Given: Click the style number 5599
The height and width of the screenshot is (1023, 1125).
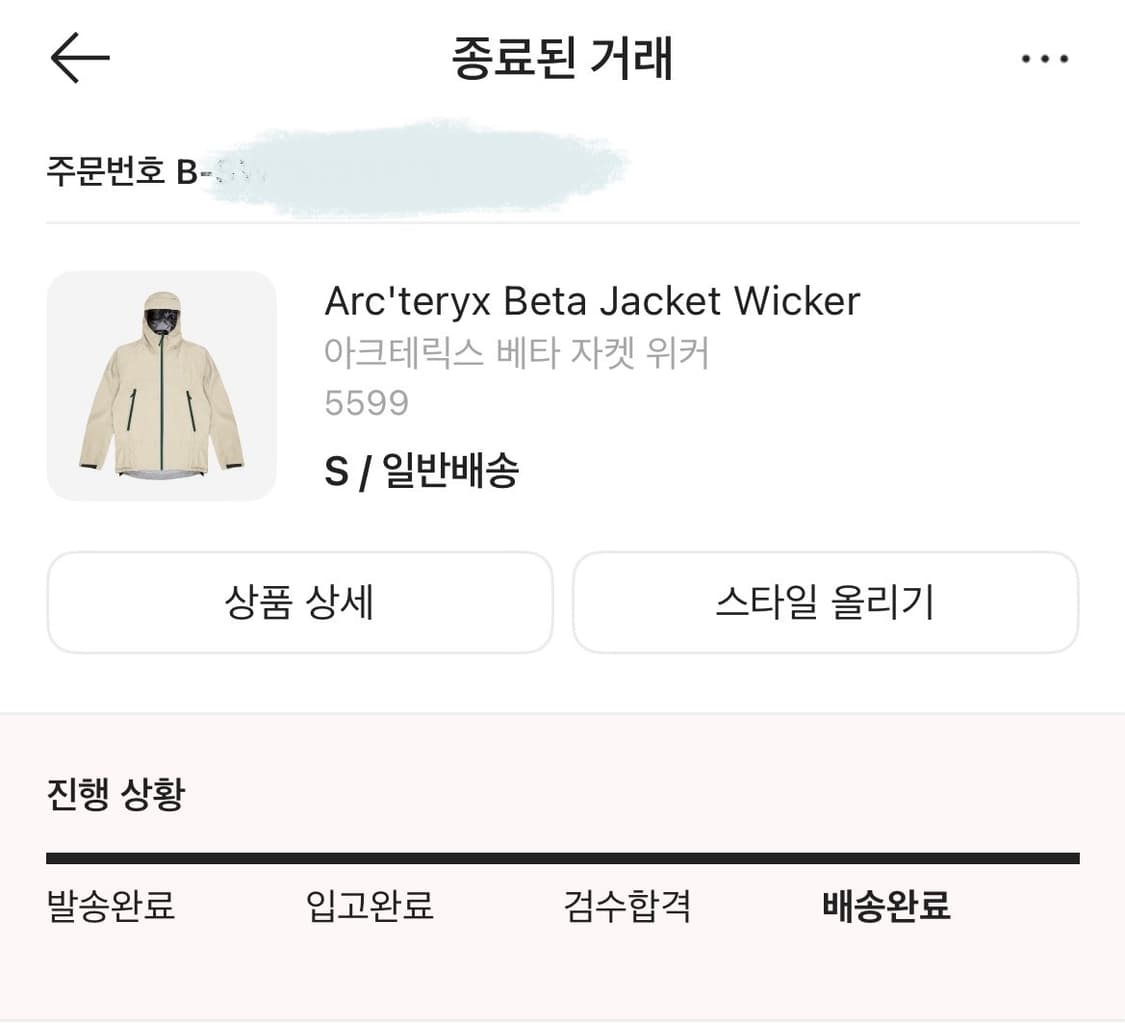Looking at the screenshot, I should pos(367,403).
